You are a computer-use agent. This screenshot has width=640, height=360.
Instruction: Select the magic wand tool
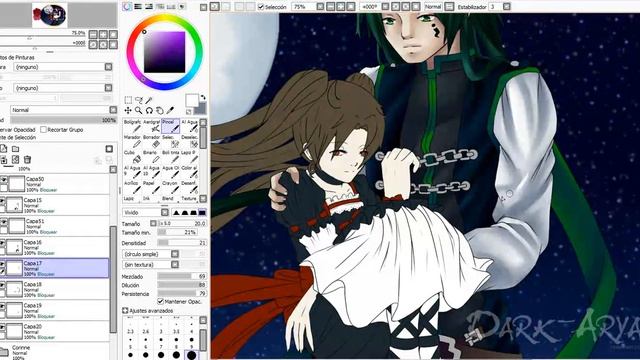[x=149, y=100]
